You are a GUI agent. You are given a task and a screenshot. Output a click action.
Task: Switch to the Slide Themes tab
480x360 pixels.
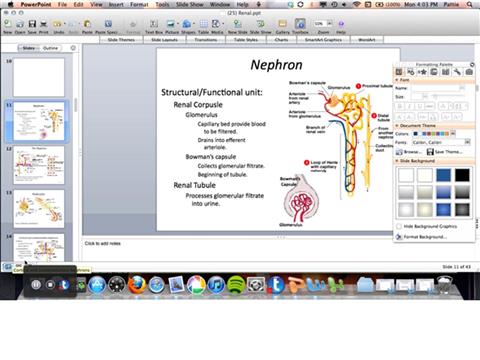pos(121,40)
